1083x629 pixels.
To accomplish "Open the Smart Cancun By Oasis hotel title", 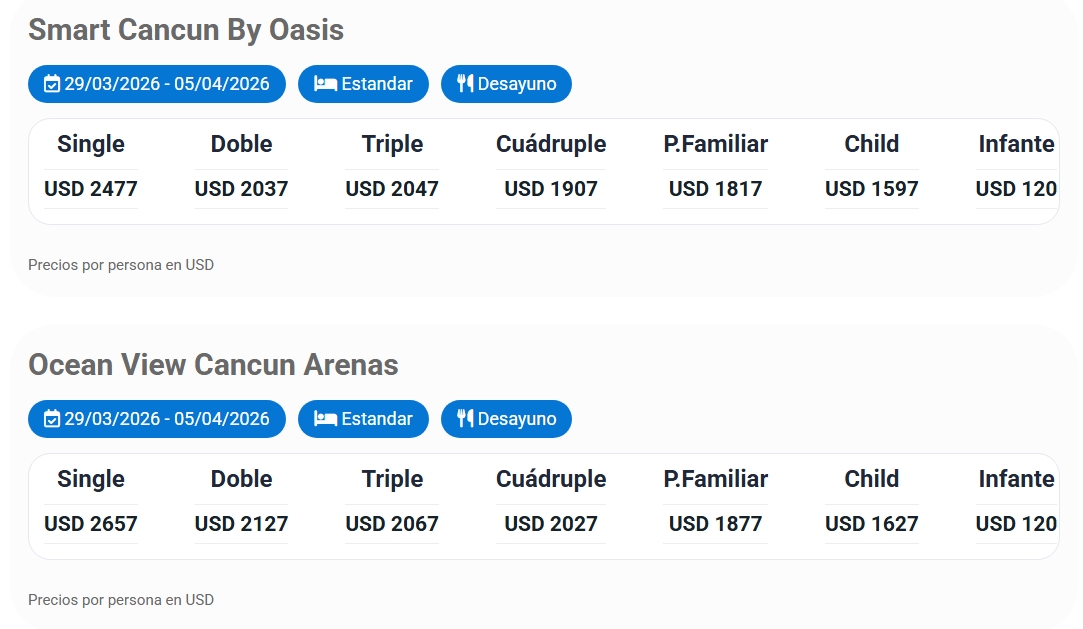I will (186, 30).
